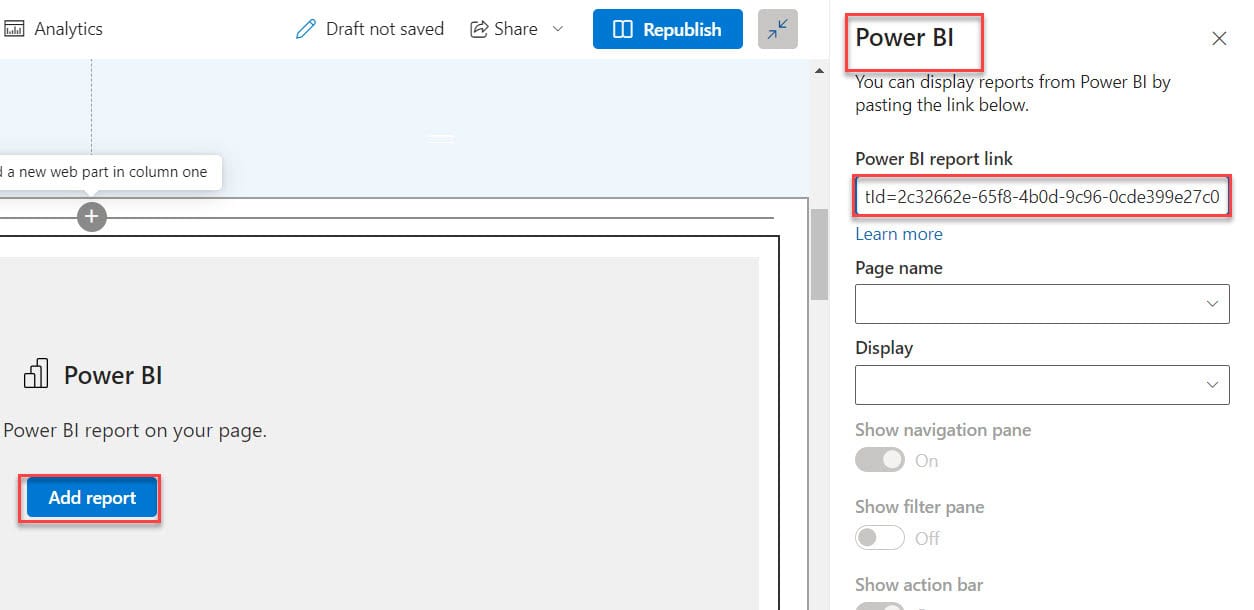The image size is (1254, 610).
Task: Click the Power BI web part icon
Action: click(36, 375)
